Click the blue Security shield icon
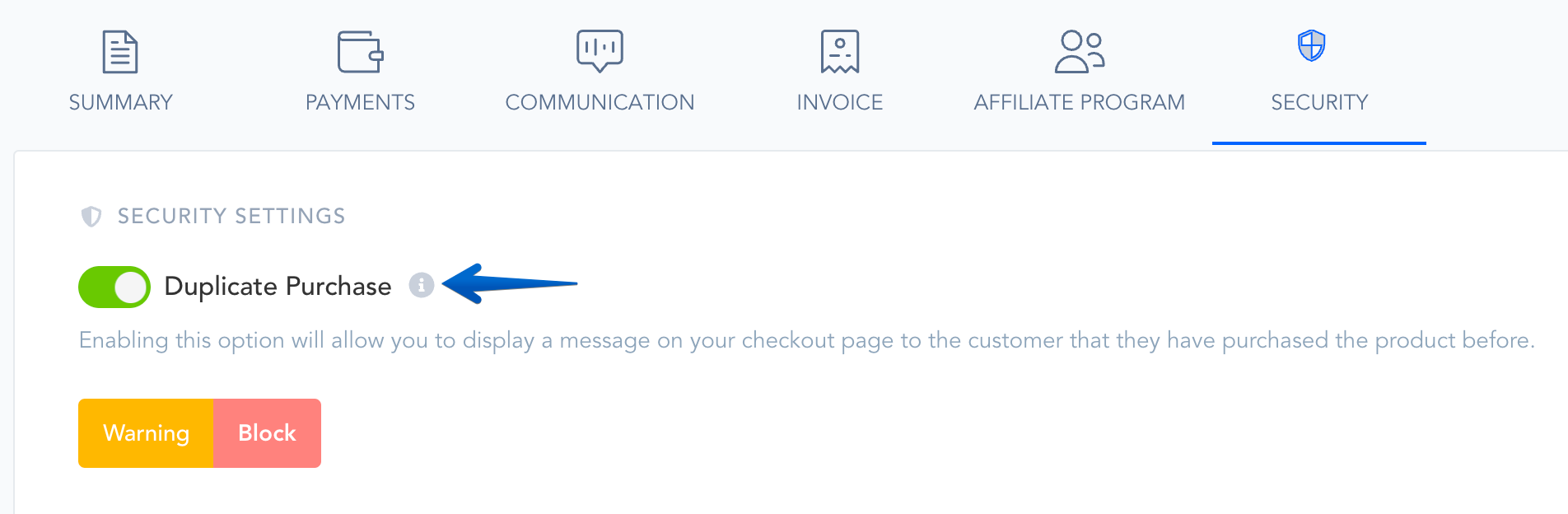The height and width of the screenshot is (514, 1568). click(x=1311, y=46)
